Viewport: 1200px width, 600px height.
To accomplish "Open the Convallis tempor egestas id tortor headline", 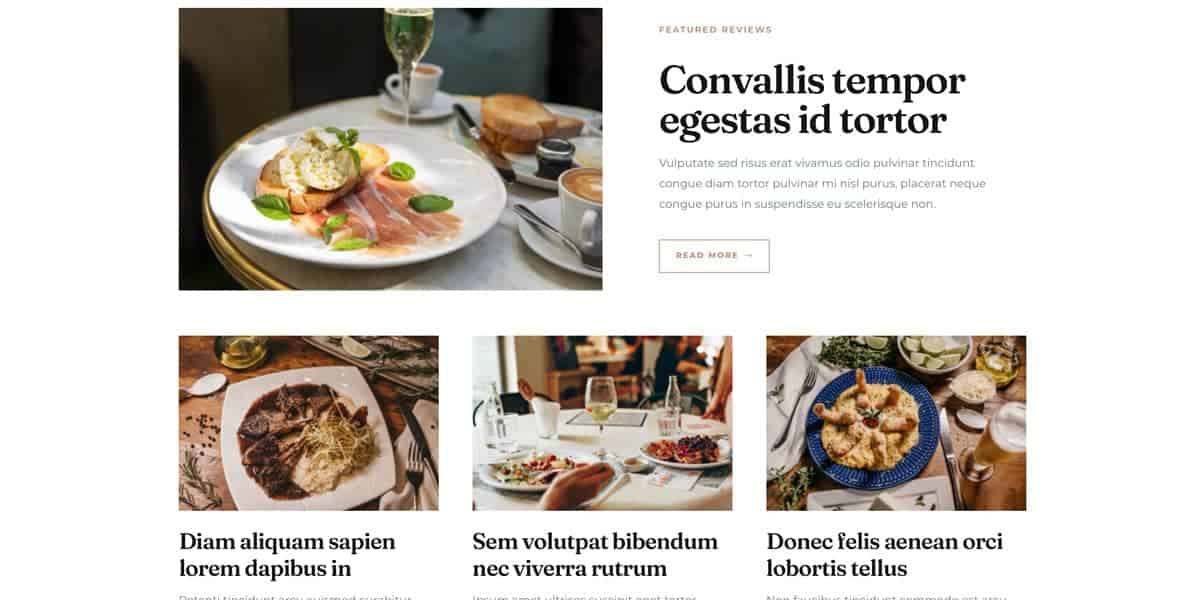I will (812, 99).
